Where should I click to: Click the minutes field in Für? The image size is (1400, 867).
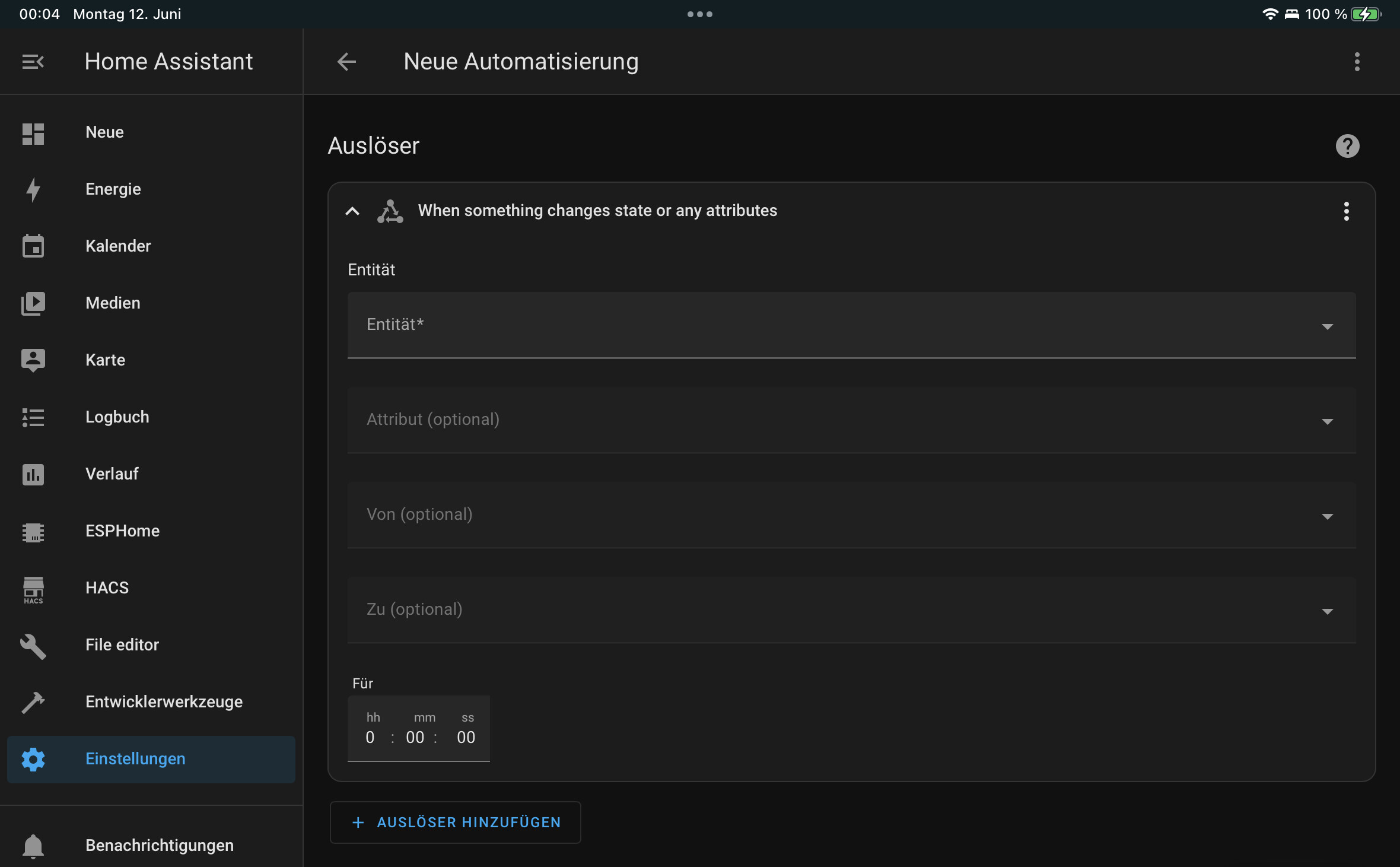pyautogui.click(x=415, y=738)
